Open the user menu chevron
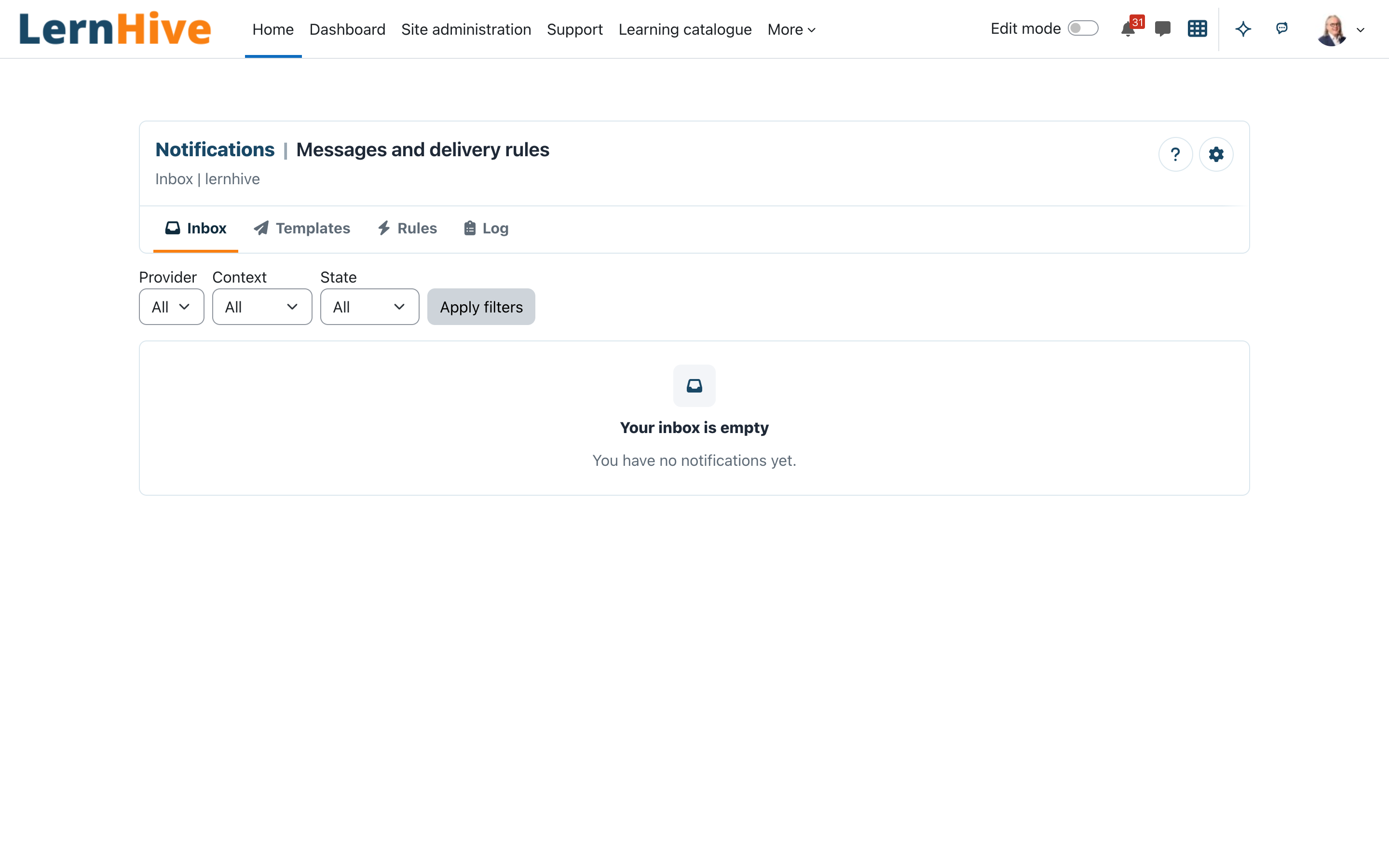Screen dimensions: 1389x868 (x=1360, y=30)
